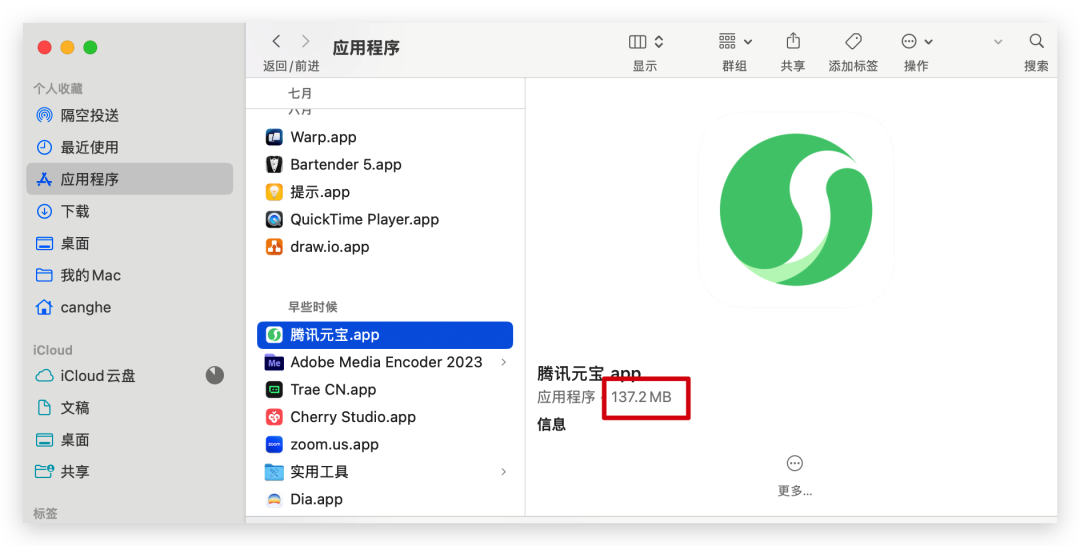Image resolution: width=1080 pixels, height=546 pixels.
Task: Click the 早些时候 group header
Action: coord(313,307)
